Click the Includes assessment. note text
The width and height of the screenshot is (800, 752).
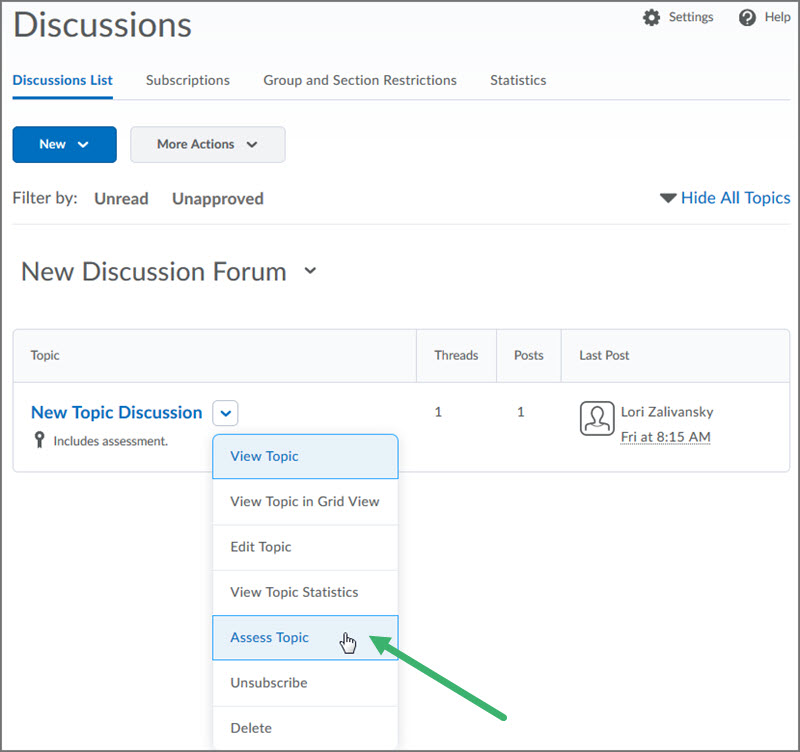click(111, 441)
